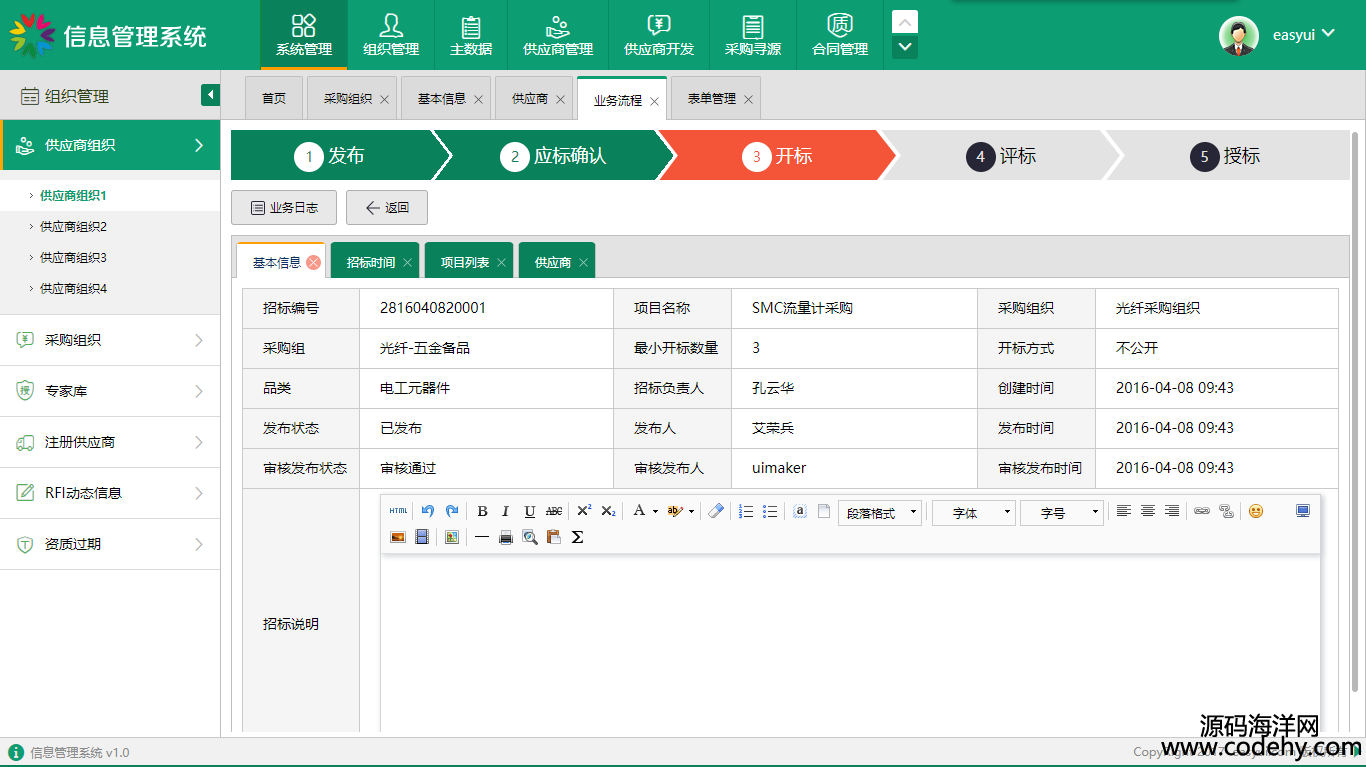Open the 供应商管理 module
1366x767 pixels.
tap(558, 35)
